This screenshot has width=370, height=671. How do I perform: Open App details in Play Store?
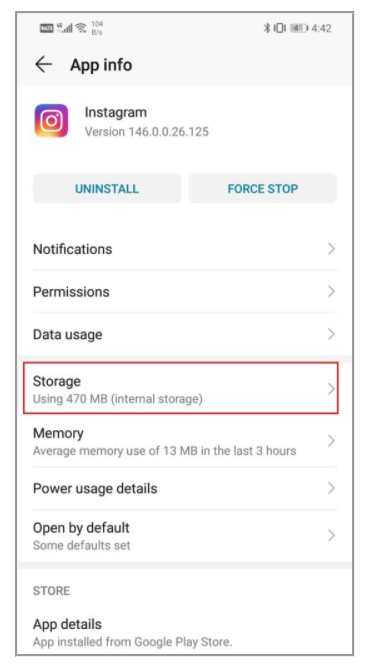(x=185, y=632)
